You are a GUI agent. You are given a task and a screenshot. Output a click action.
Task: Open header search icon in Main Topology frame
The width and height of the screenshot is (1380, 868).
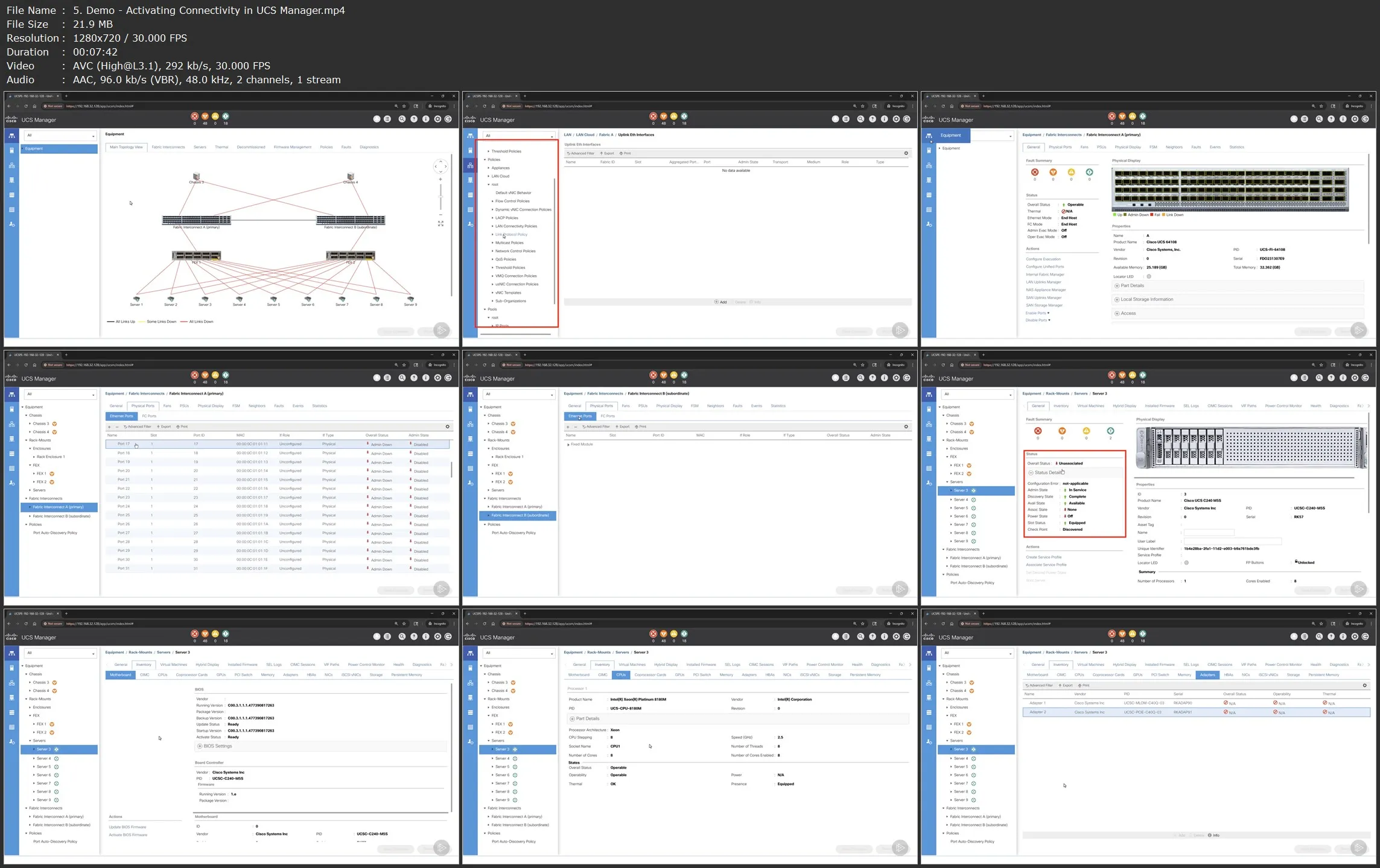point(402,119)
